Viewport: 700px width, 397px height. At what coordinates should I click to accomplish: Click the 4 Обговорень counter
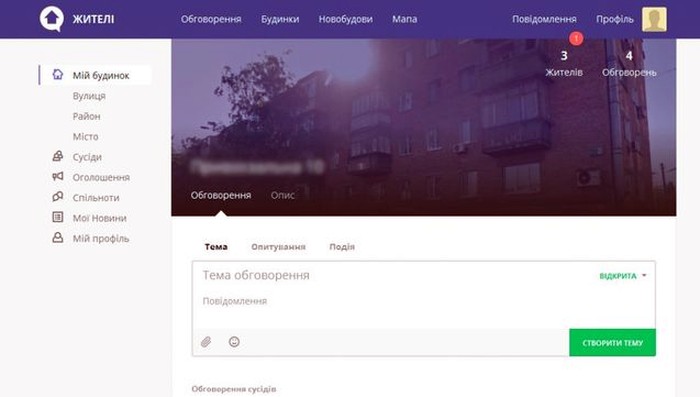(x=629, y=63)
